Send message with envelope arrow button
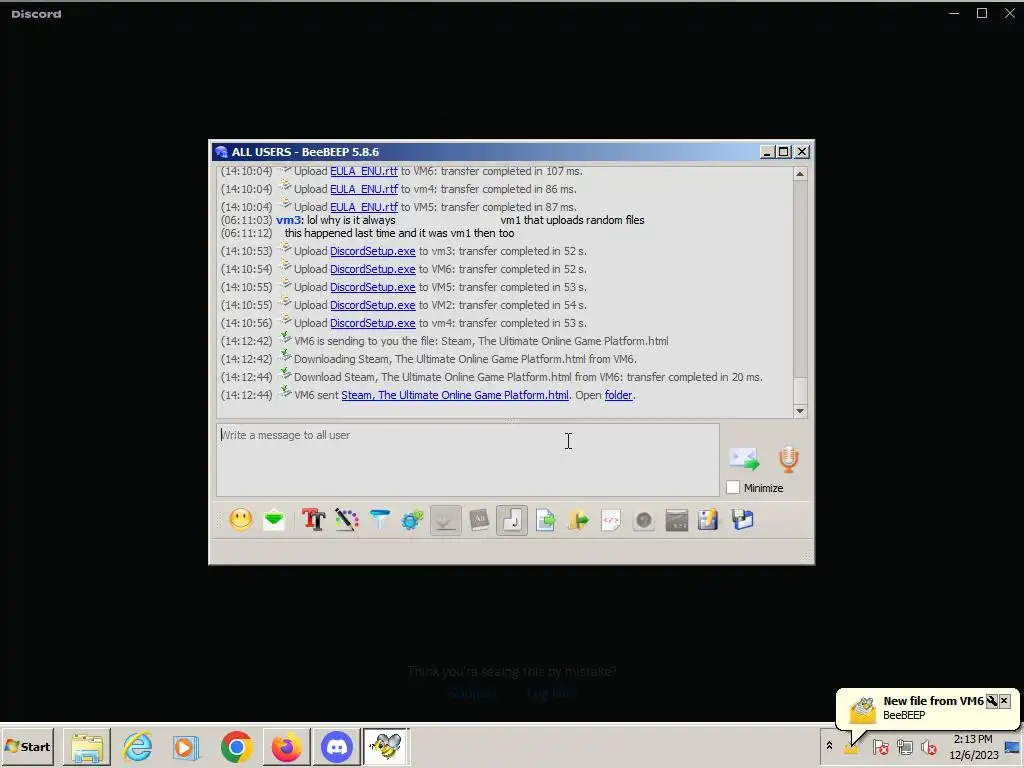The image size is (1024, 768). click(744, 459)
